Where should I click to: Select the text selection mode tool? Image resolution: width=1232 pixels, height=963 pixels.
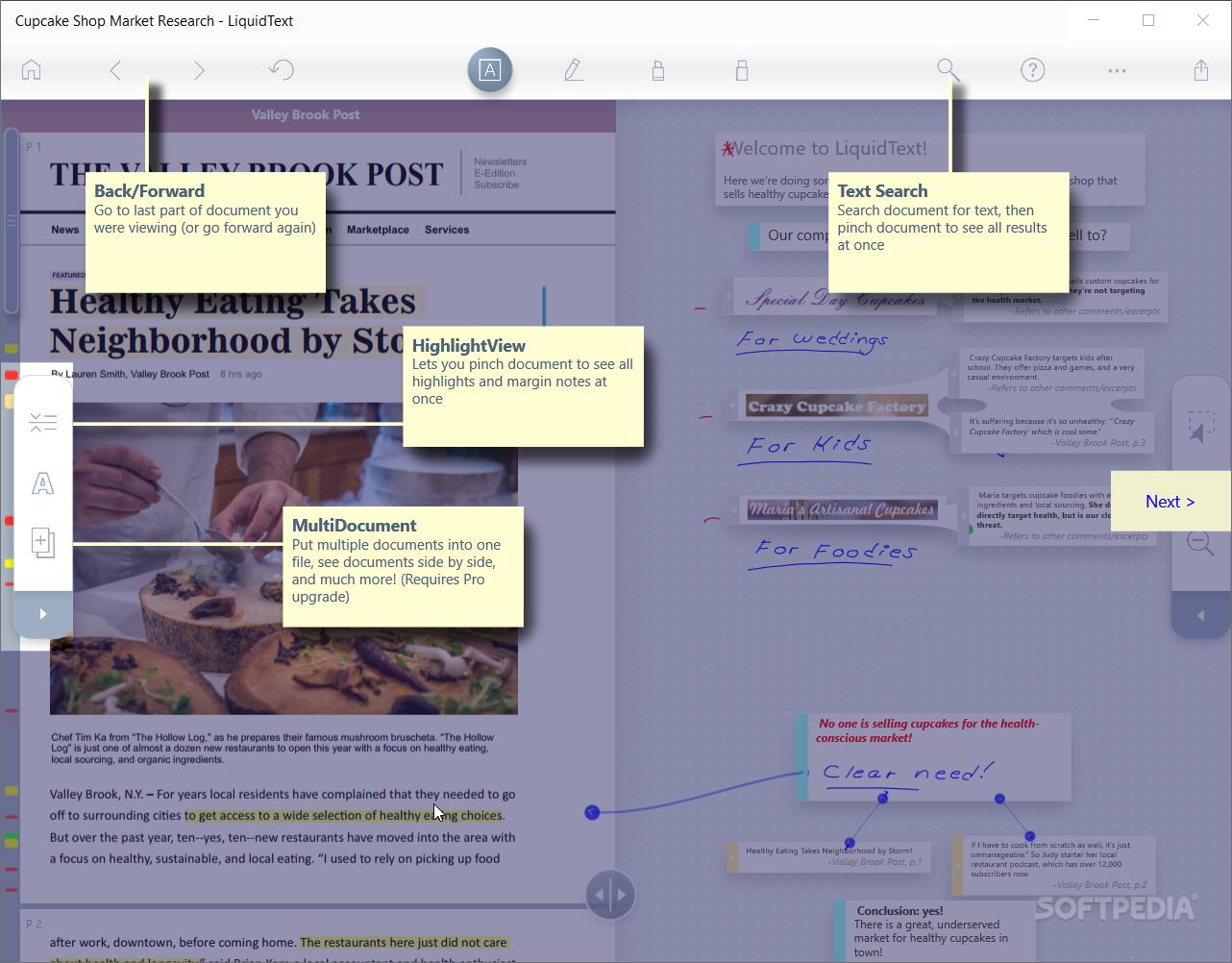coord(490,70)
